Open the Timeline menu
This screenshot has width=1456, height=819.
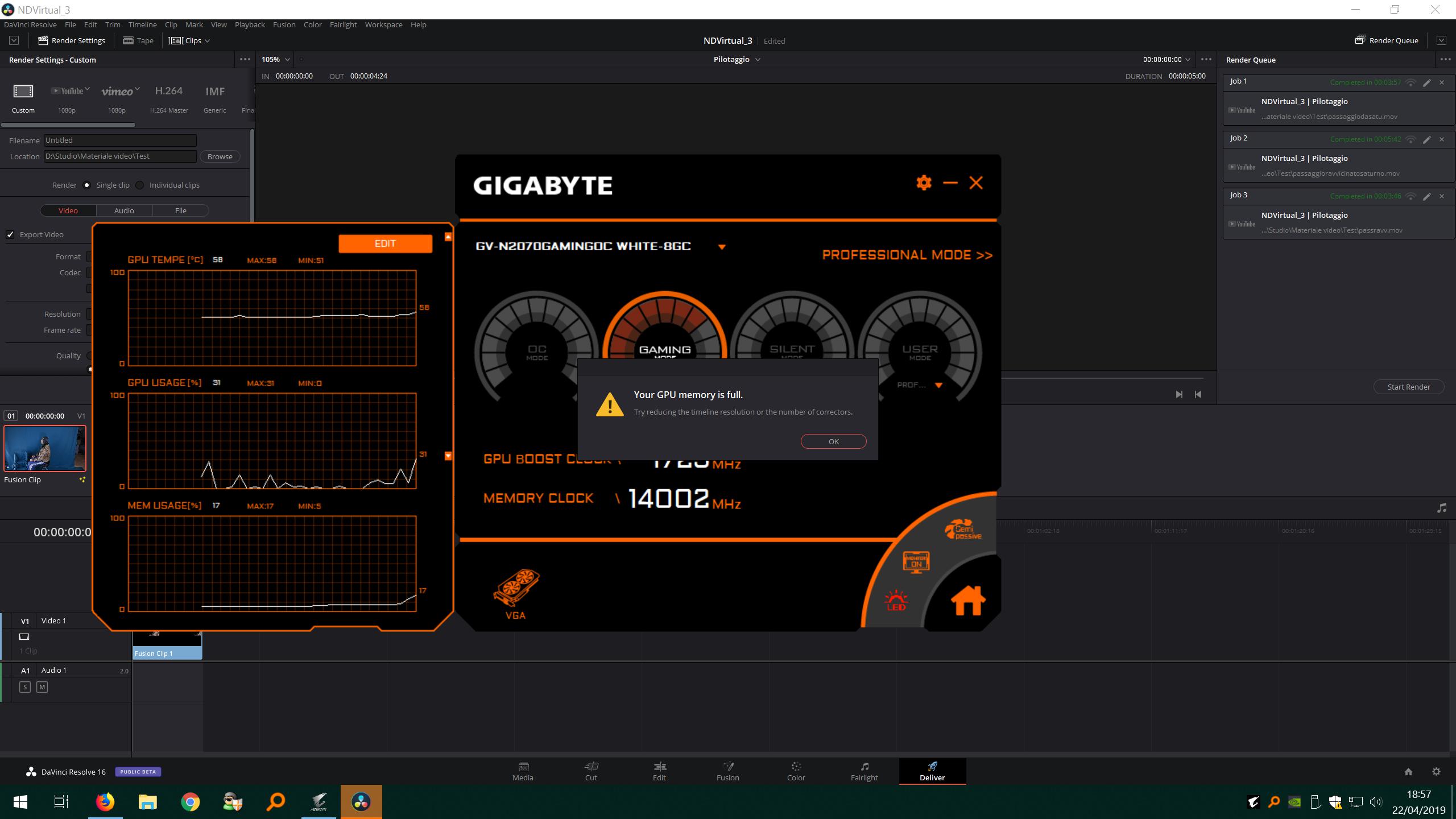pos(142,24)
